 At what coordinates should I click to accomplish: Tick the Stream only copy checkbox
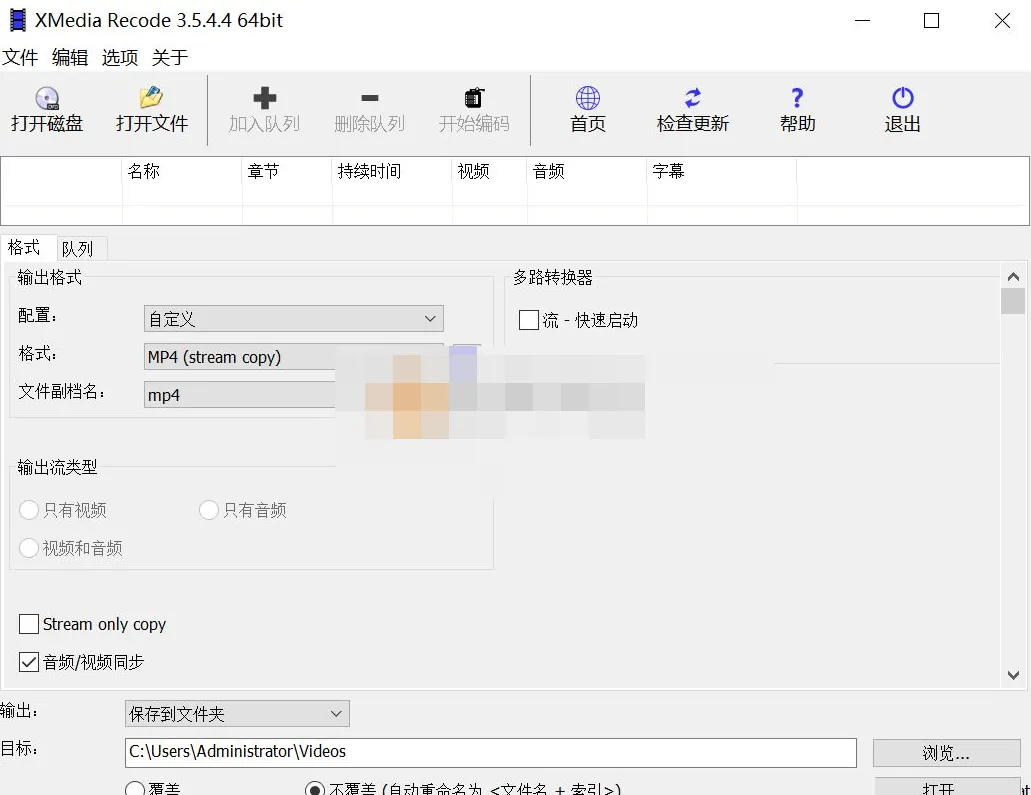29,624
